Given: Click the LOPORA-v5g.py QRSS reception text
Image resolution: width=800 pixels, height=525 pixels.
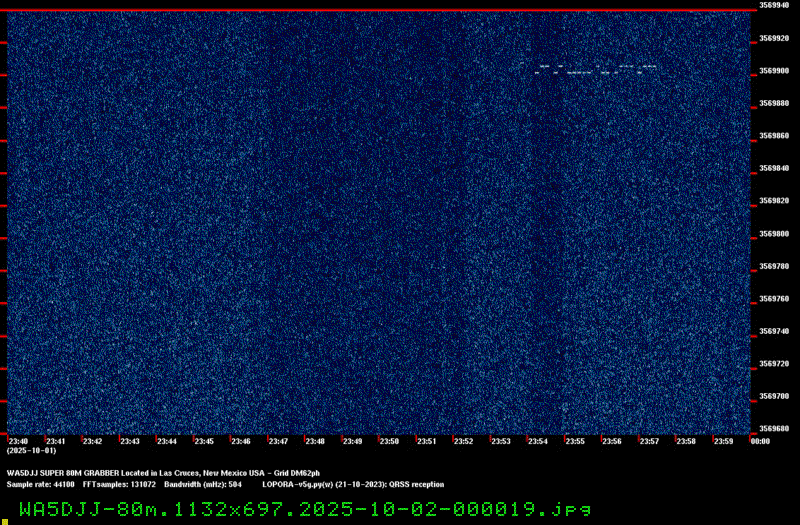Looking at the screenshot, I should [353, 484].
